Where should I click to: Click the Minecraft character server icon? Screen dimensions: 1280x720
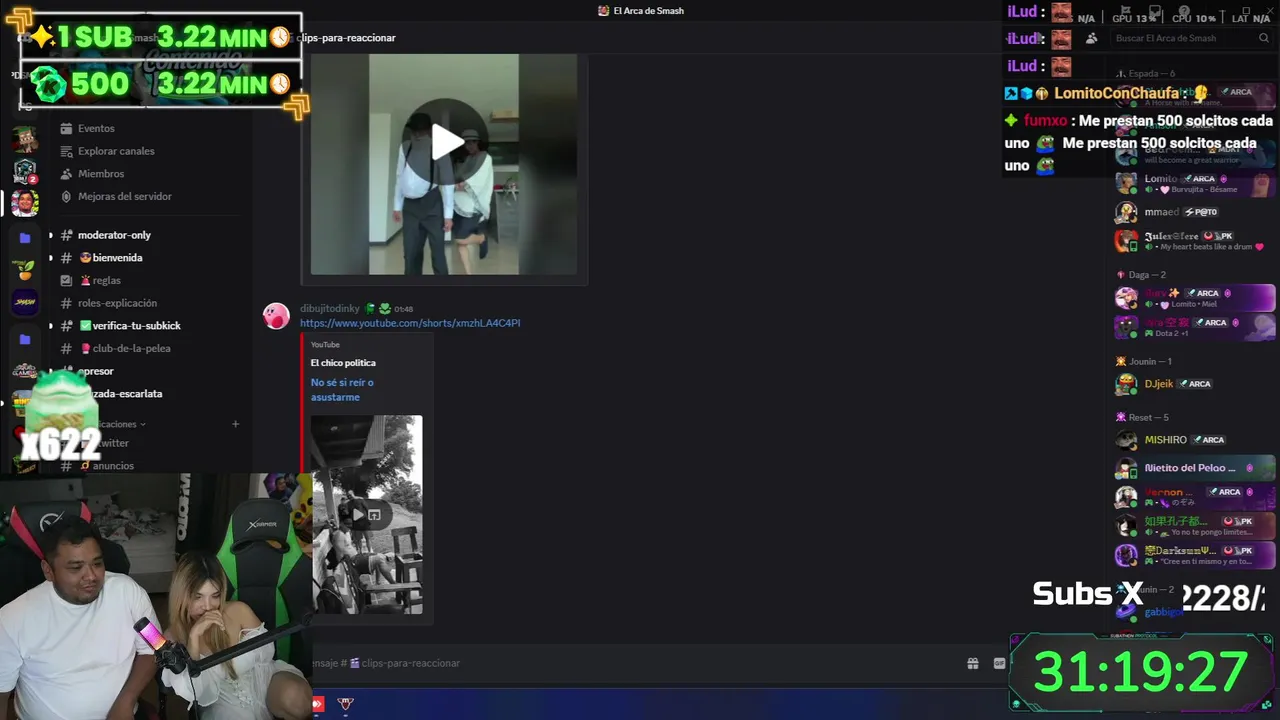25,139
